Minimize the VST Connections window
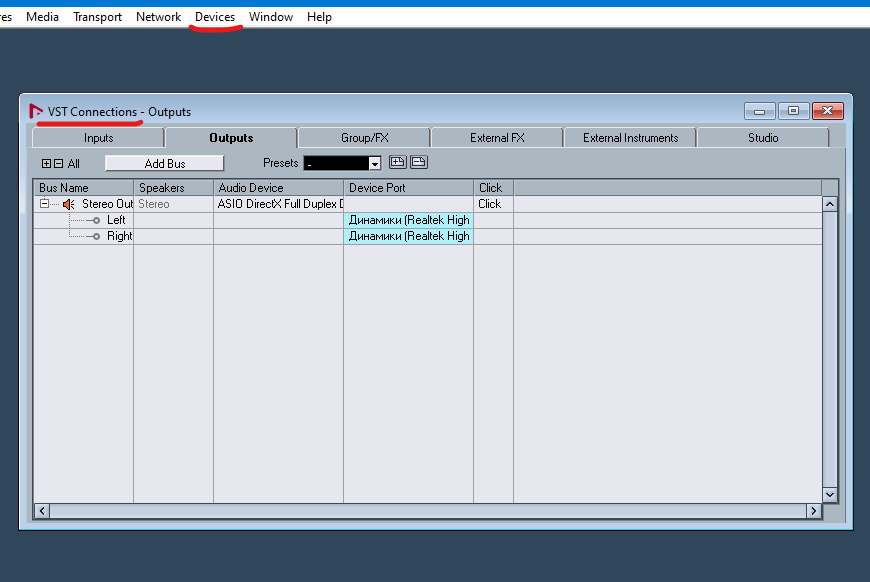Image resolution: width=870 pixels, height=582 pixels. pyautogui.click(x=760, y=111)
